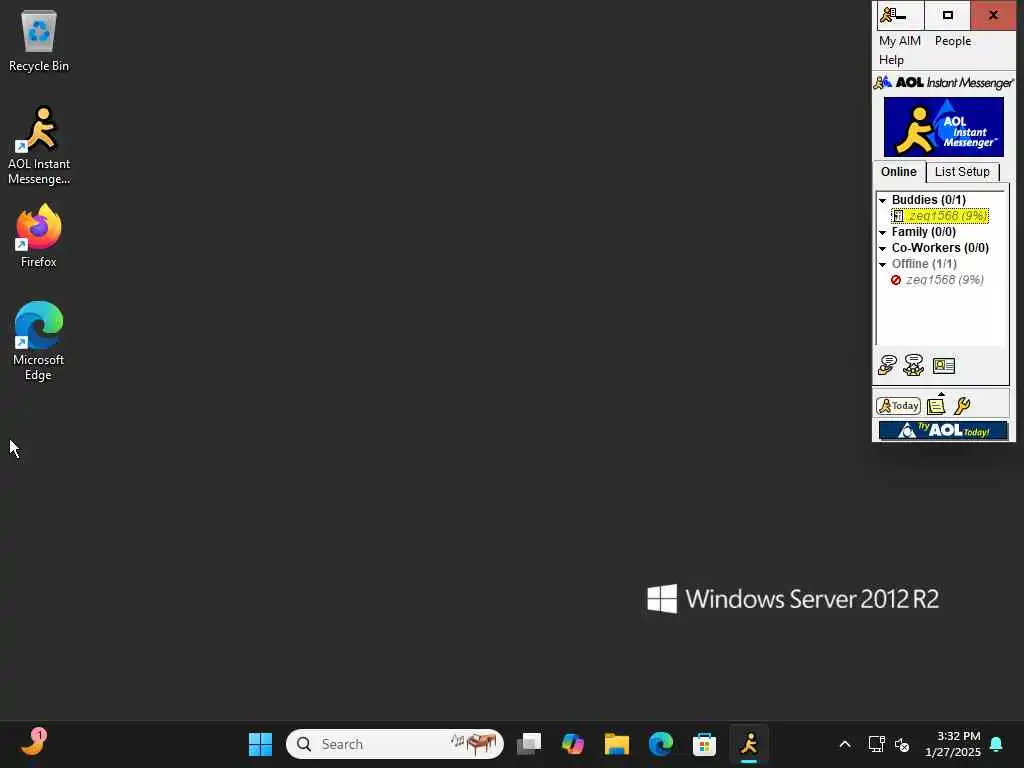Image resolution: width=1024 pixels, height=768 pixels.
Task: Click Send Instant Message icon
Action: pyautogui.click(x=888, y=365)
